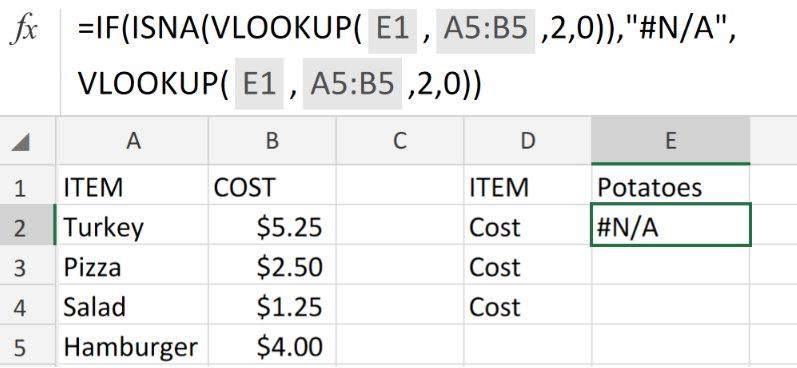Select column C header
The height and width of the screenshot is (368, 797).
click(400, 141)
